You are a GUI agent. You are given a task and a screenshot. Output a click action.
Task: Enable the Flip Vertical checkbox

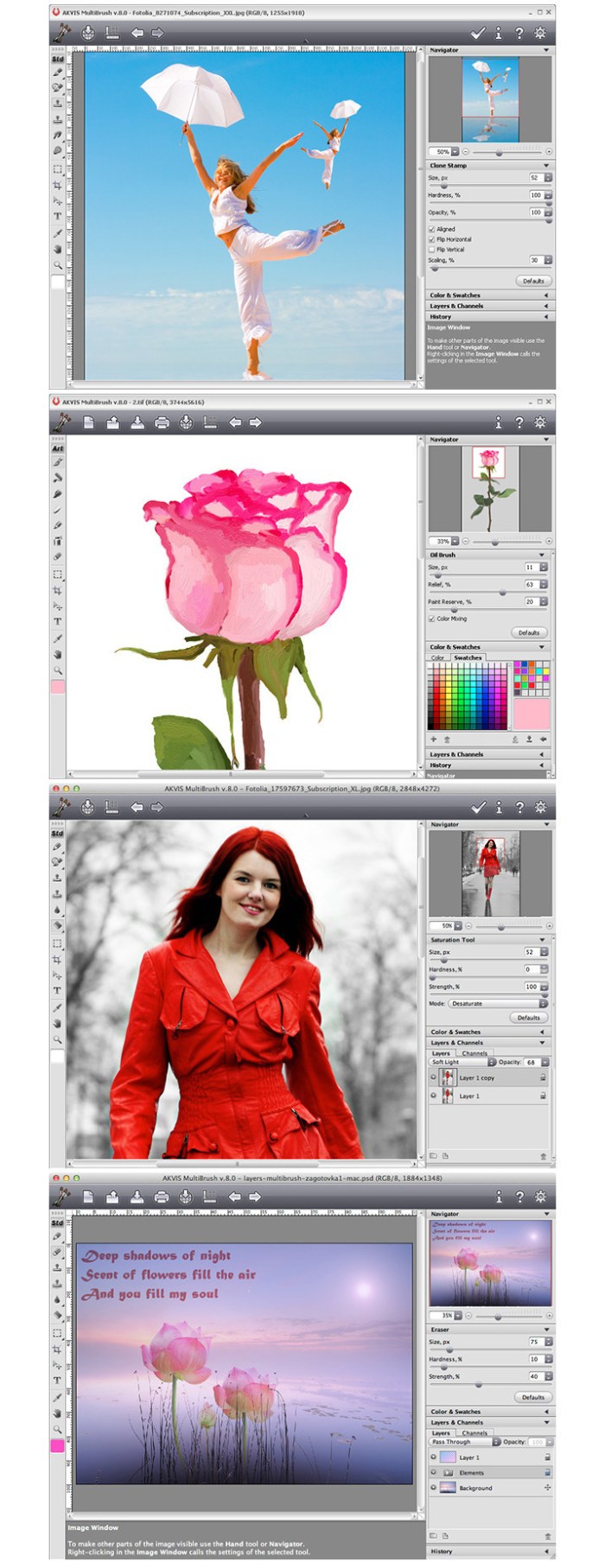(x=432, y=249)
